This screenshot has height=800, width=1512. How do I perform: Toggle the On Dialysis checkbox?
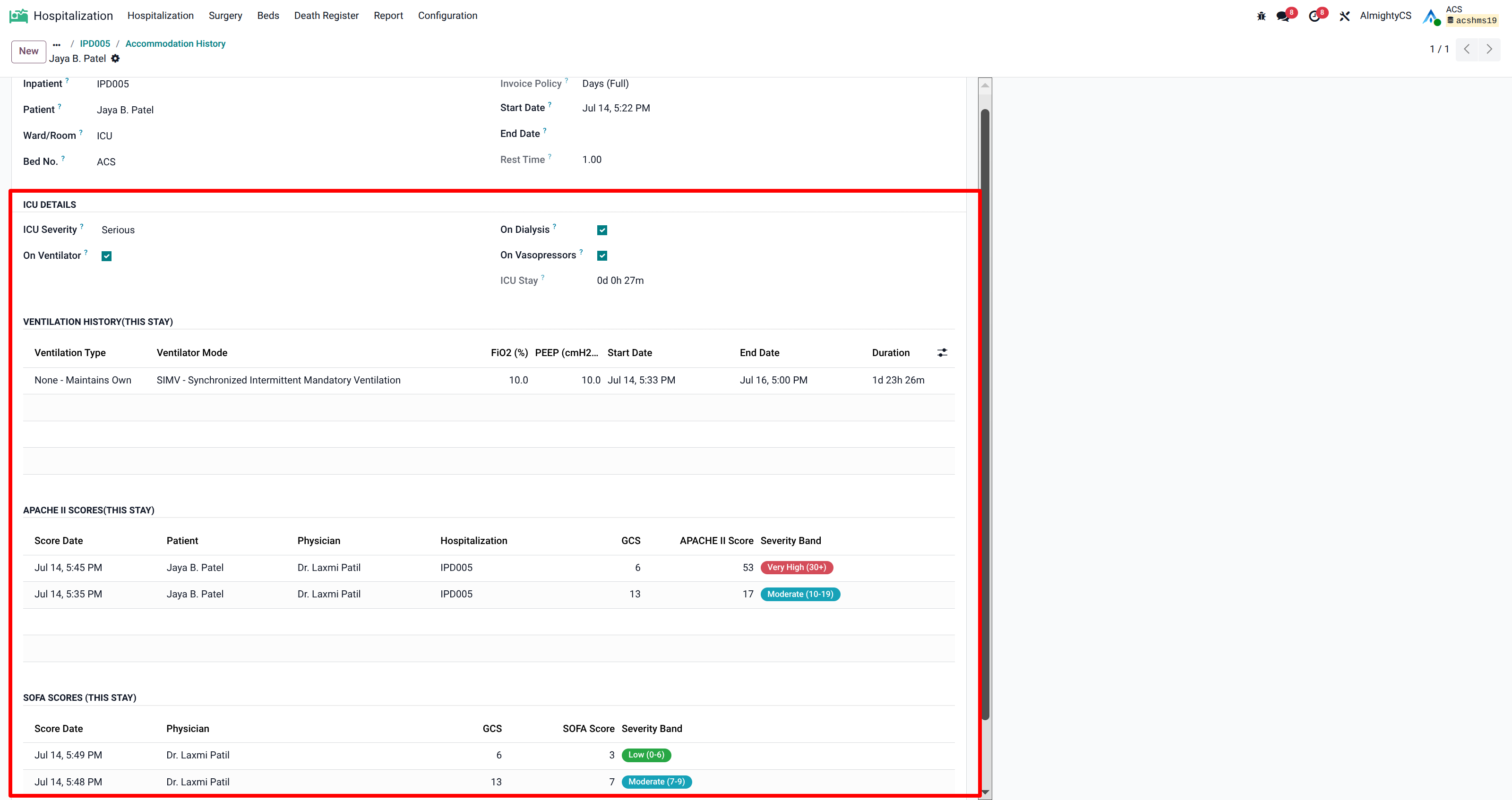(601, 230)
